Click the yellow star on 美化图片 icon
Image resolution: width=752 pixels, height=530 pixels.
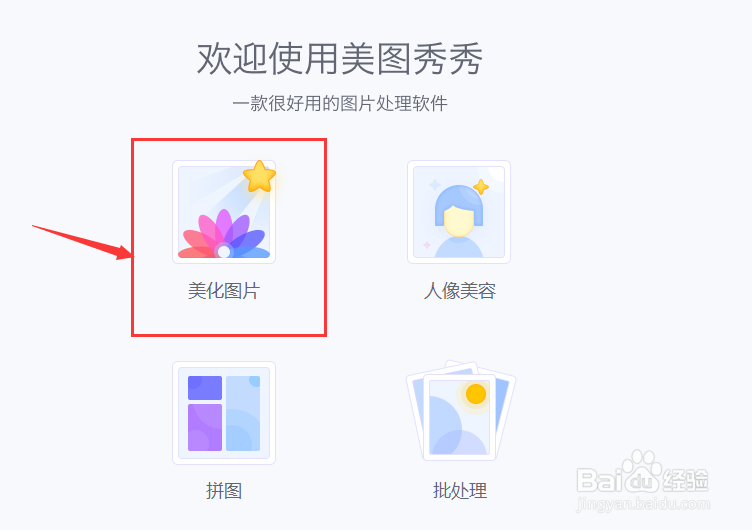click(x=259, y=177)
